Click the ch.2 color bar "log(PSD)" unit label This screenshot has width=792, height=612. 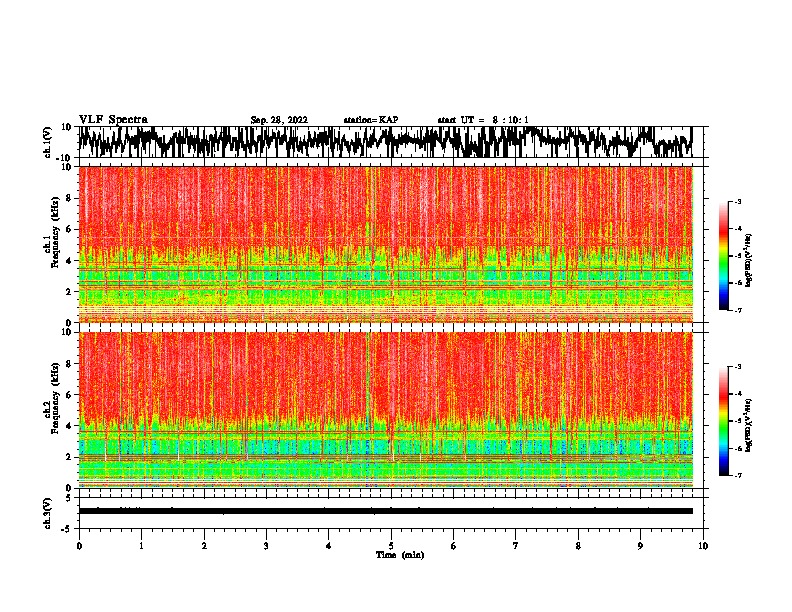point(749,425)
